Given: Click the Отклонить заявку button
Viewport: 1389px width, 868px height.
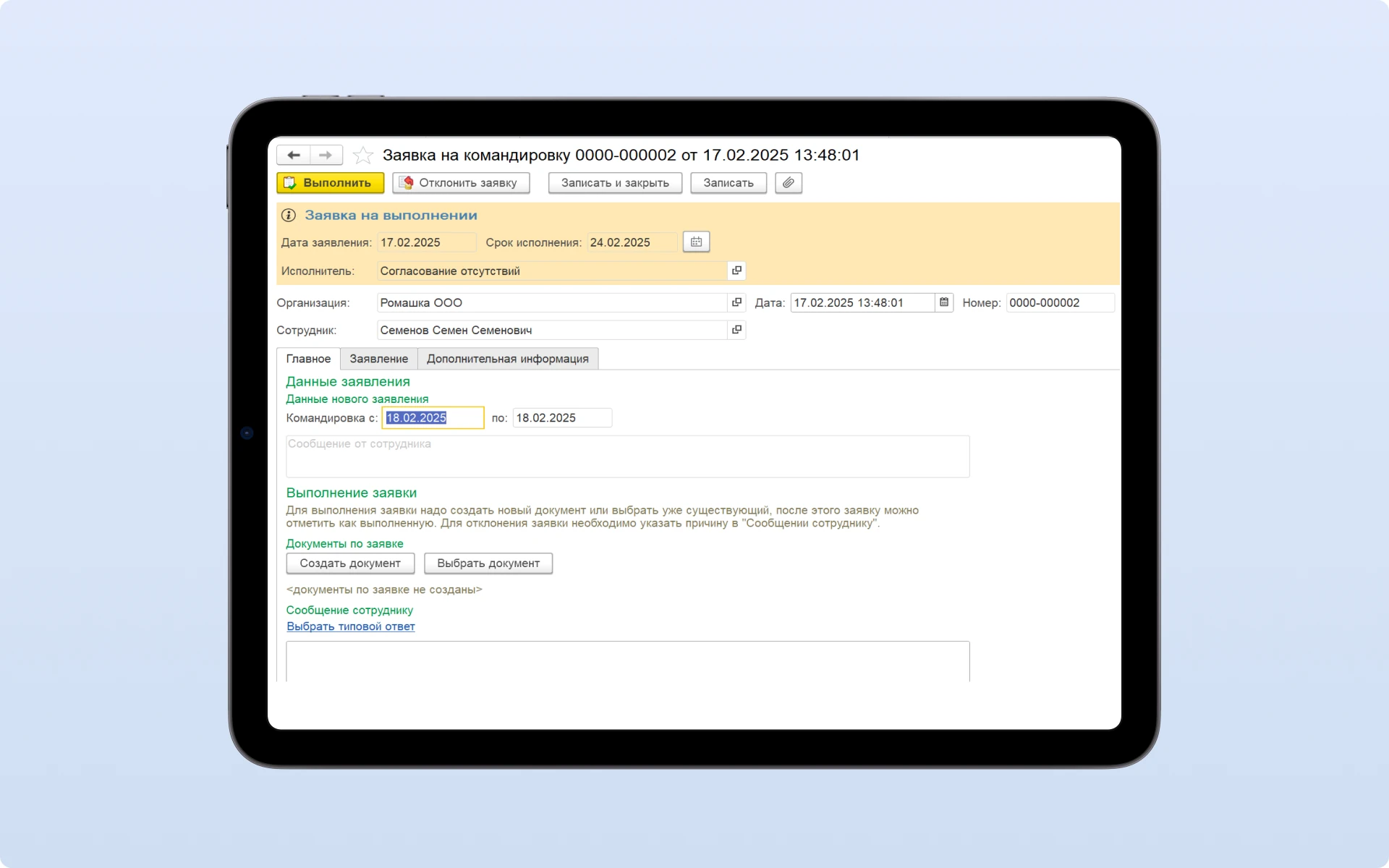Looking at the screenshot, I should click(461, 183).
